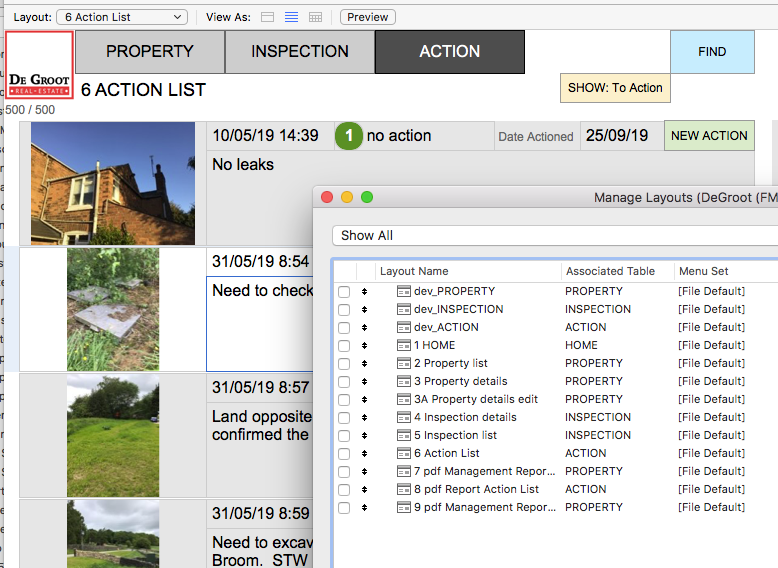
Task: Click SHOW: To Action button
Action: [x=615, y=88]
